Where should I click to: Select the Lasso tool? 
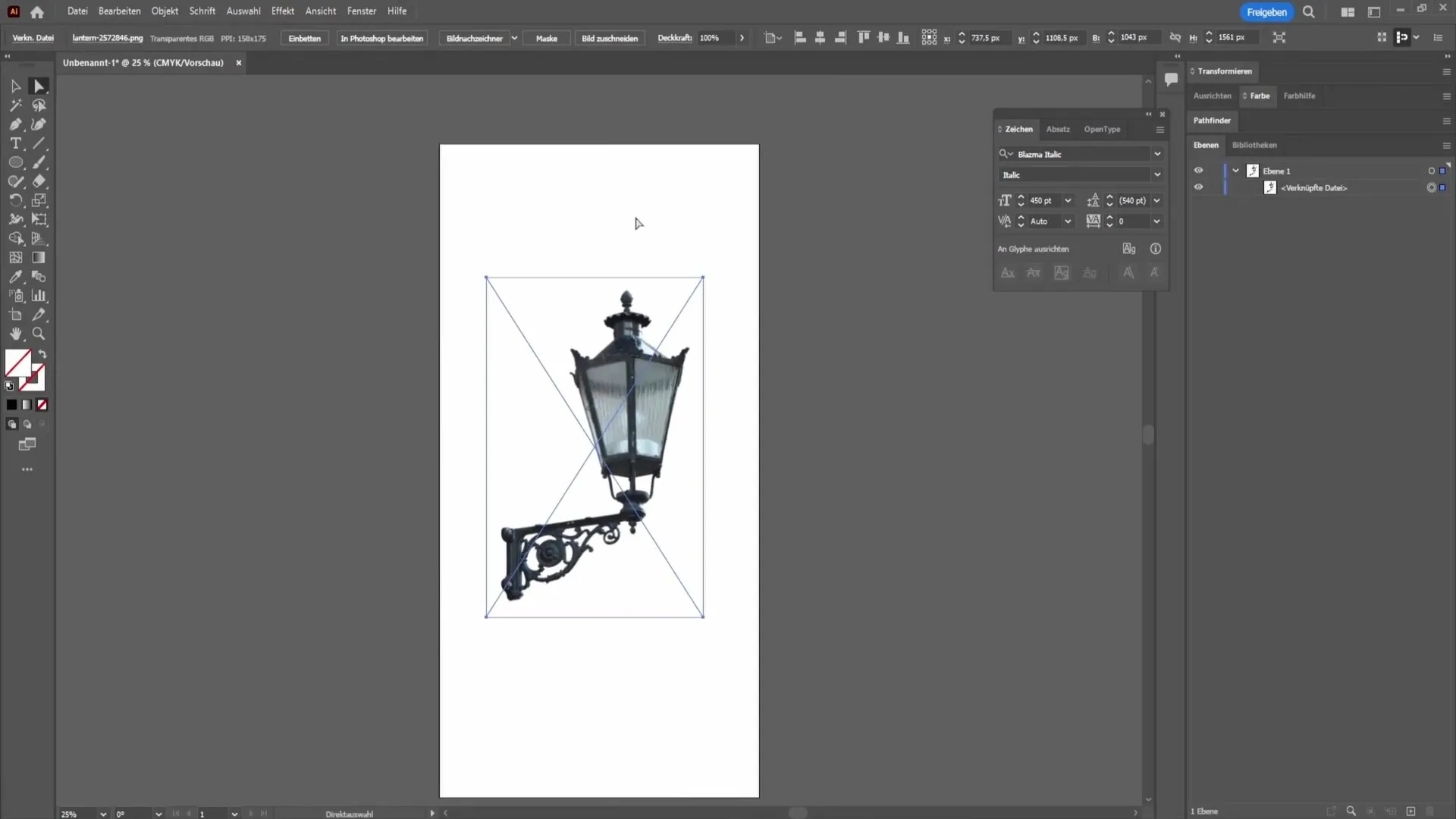pos(39,105)
